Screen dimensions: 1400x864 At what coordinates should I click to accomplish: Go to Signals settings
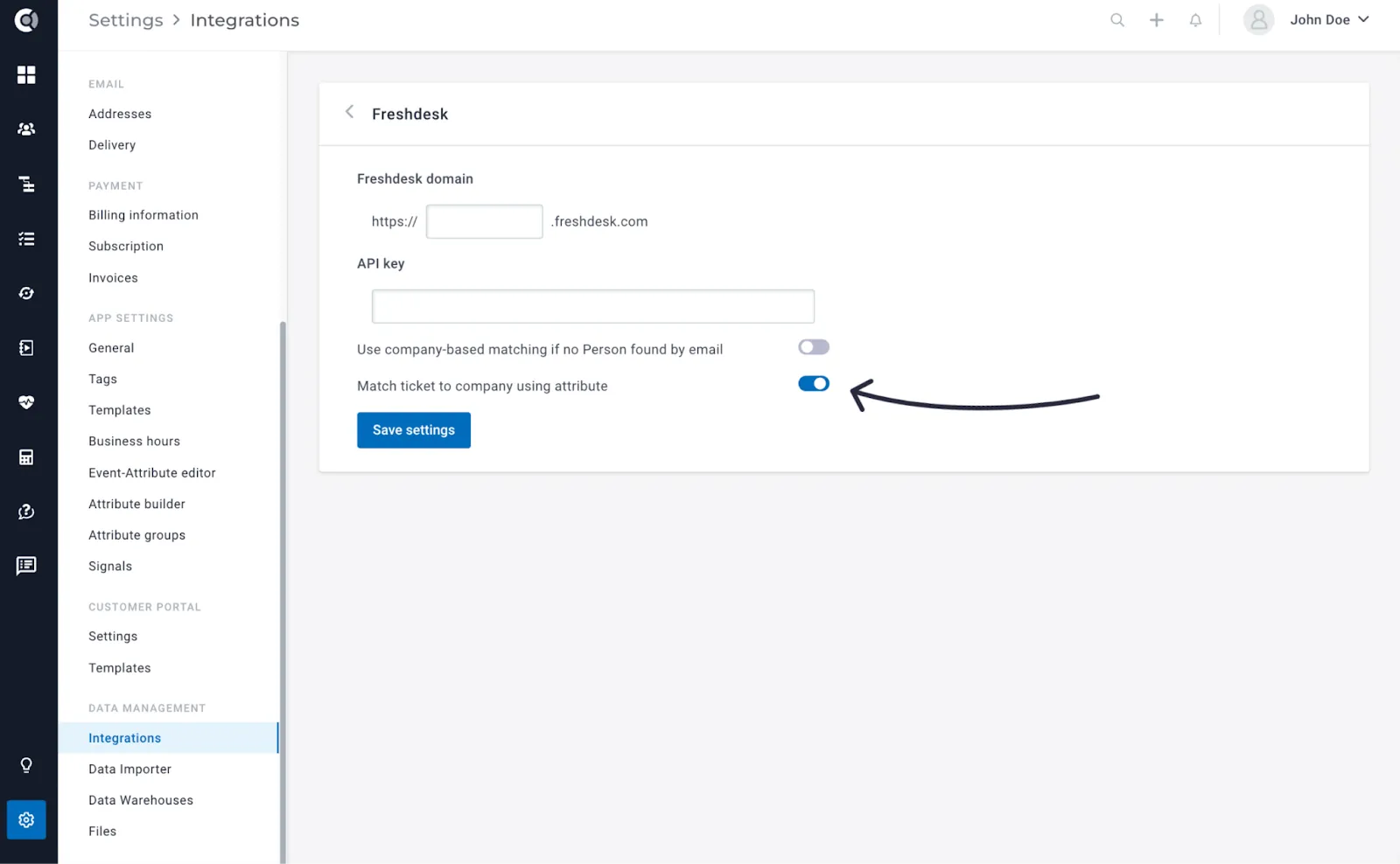point(110,567)
